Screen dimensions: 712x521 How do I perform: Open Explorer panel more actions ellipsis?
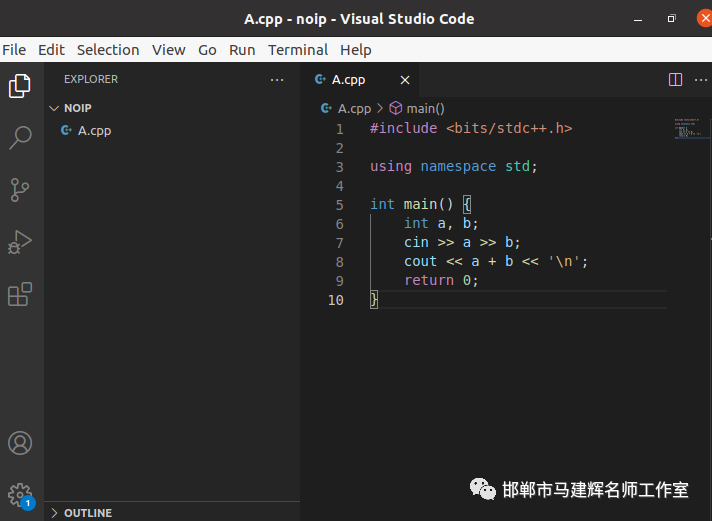[277, 80]
